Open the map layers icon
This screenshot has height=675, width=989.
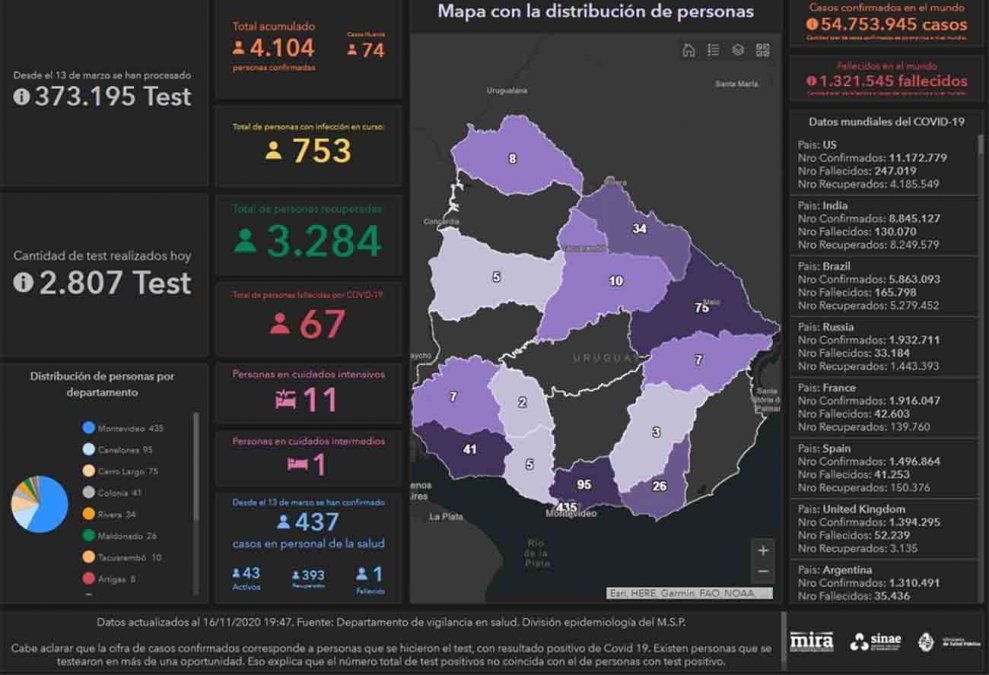click(738, 50)
